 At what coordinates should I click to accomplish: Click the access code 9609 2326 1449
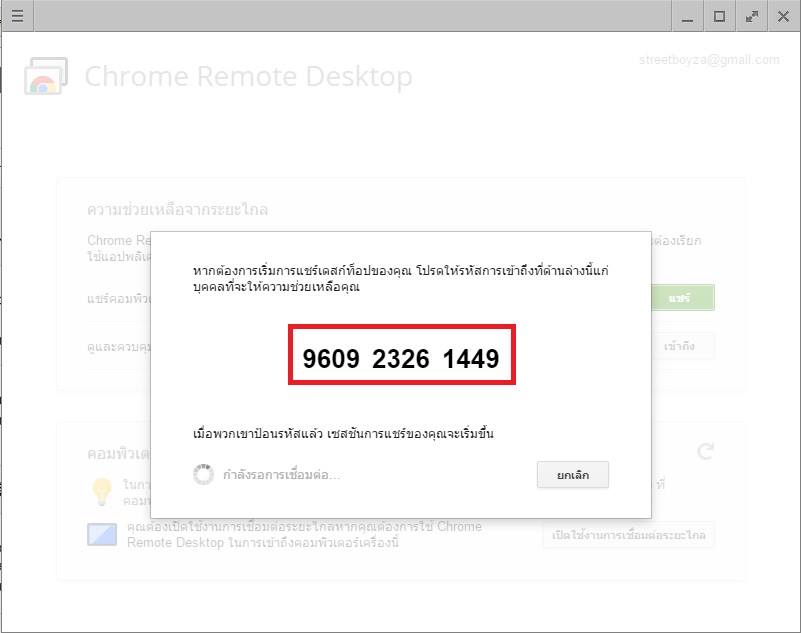(x=402, y=358)
